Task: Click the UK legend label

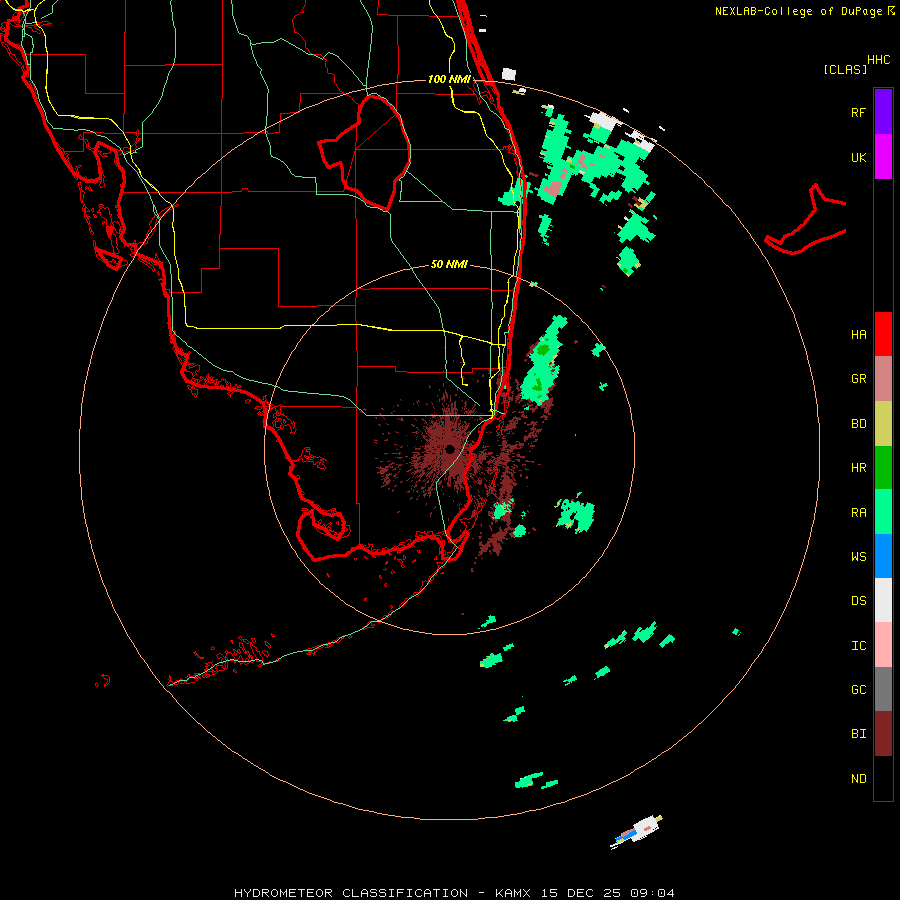Action: click(858, 157)
